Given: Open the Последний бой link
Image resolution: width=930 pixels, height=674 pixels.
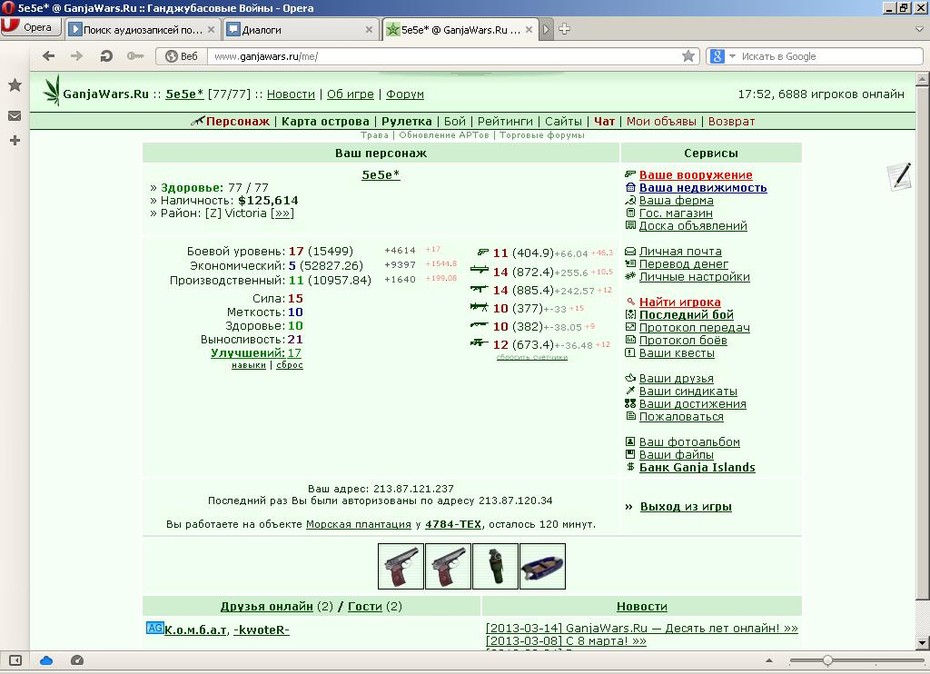Looking at the screenshot, I should (x=686, y=315).
